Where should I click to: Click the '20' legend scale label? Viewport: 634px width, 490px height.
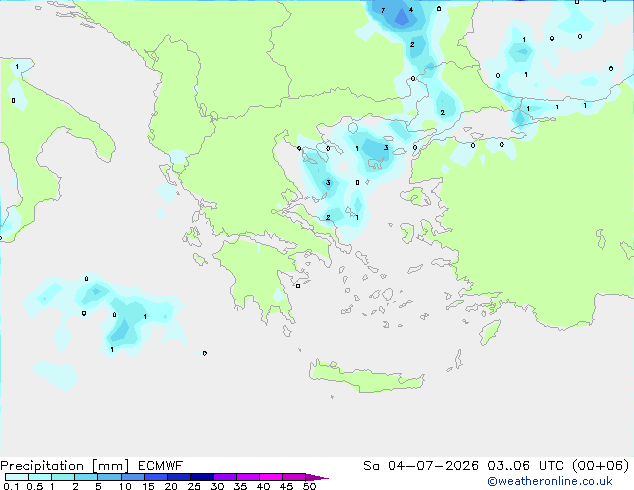pos(171,486)
